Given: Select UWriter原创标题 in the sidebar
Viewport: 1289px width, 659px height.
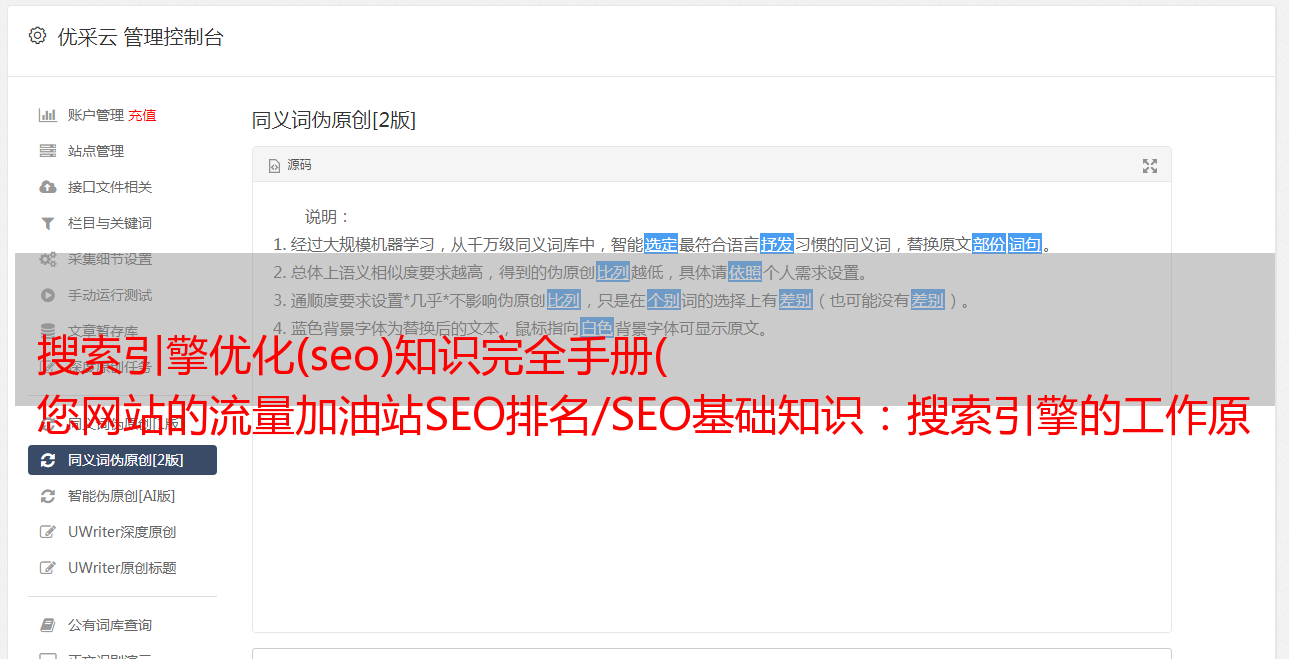Looking at the screenshot, I should (122, 568).
